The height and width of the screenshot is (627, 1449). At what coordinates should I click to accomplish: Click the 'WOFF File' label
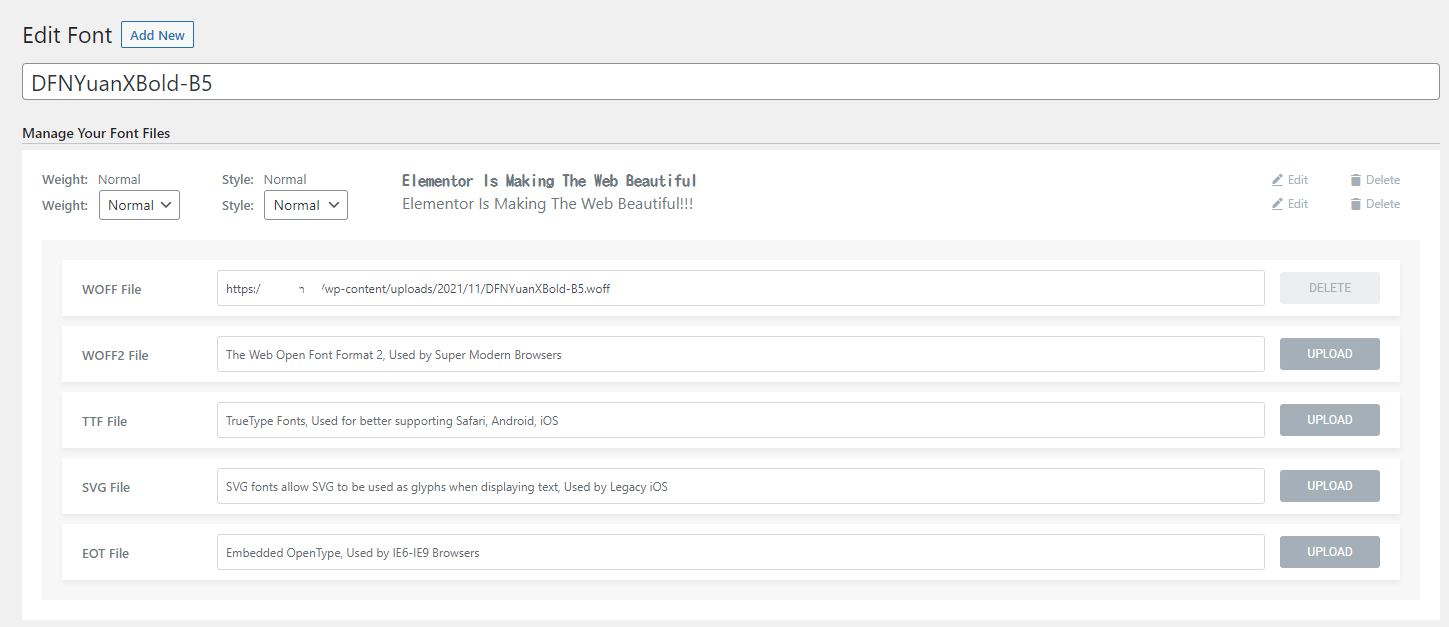tap(112, 289)
